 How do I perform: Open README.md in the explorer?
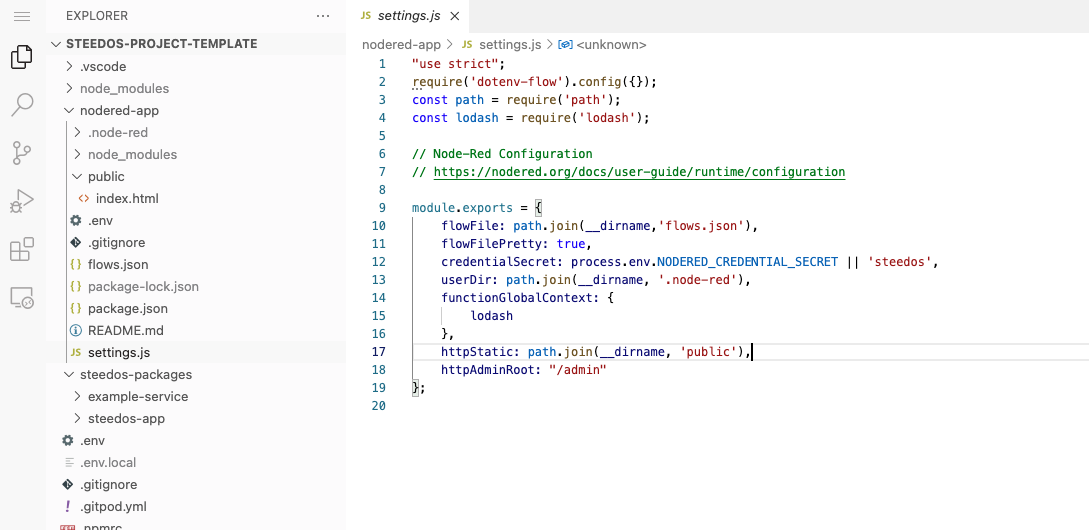(x=125, y=330)
